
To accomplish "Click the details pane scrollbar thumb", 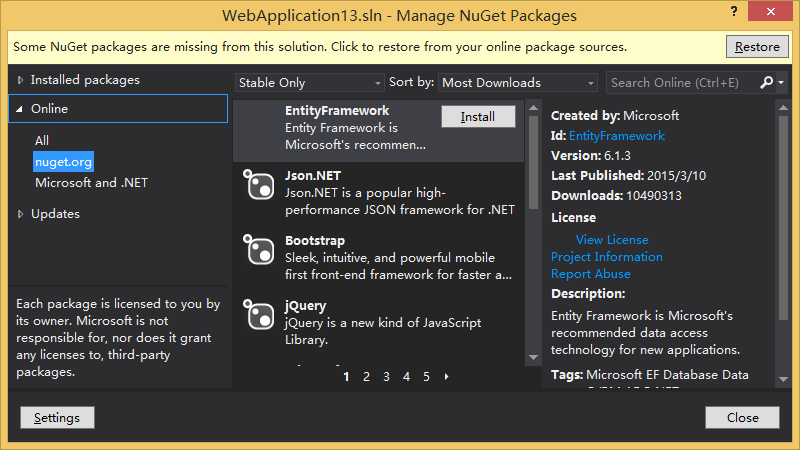I will tap(783, 218).
